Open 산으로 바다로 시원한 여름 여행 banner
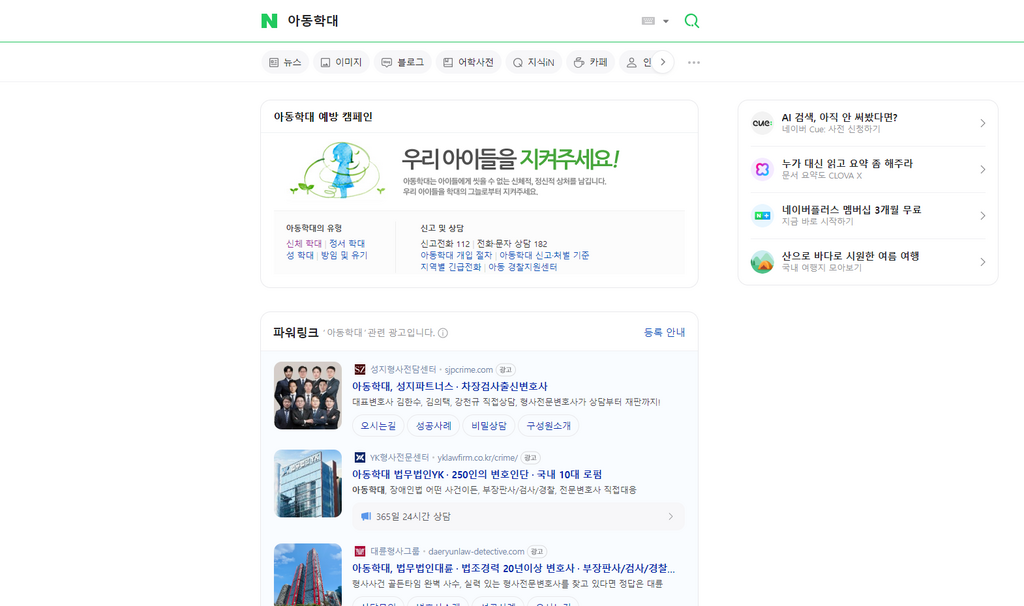The width and height of the screenshot is (1024, 606). [x=850, y=257]
